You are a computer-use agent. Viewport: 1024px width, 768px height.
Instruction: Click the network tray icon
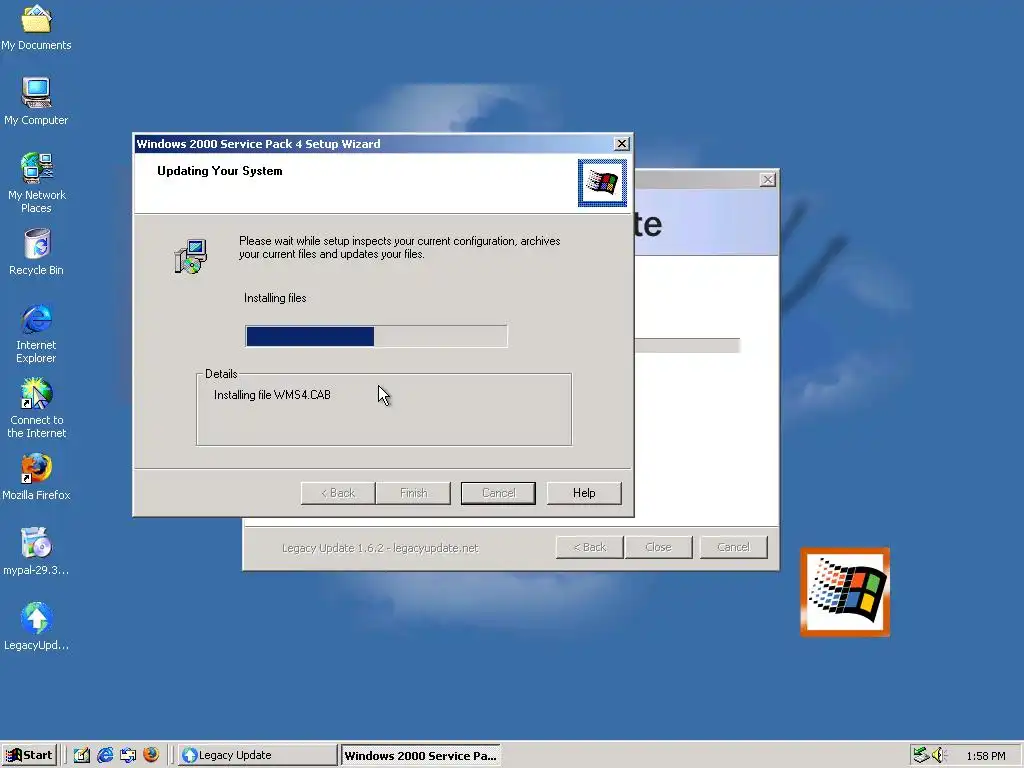[x=921, y=755]
